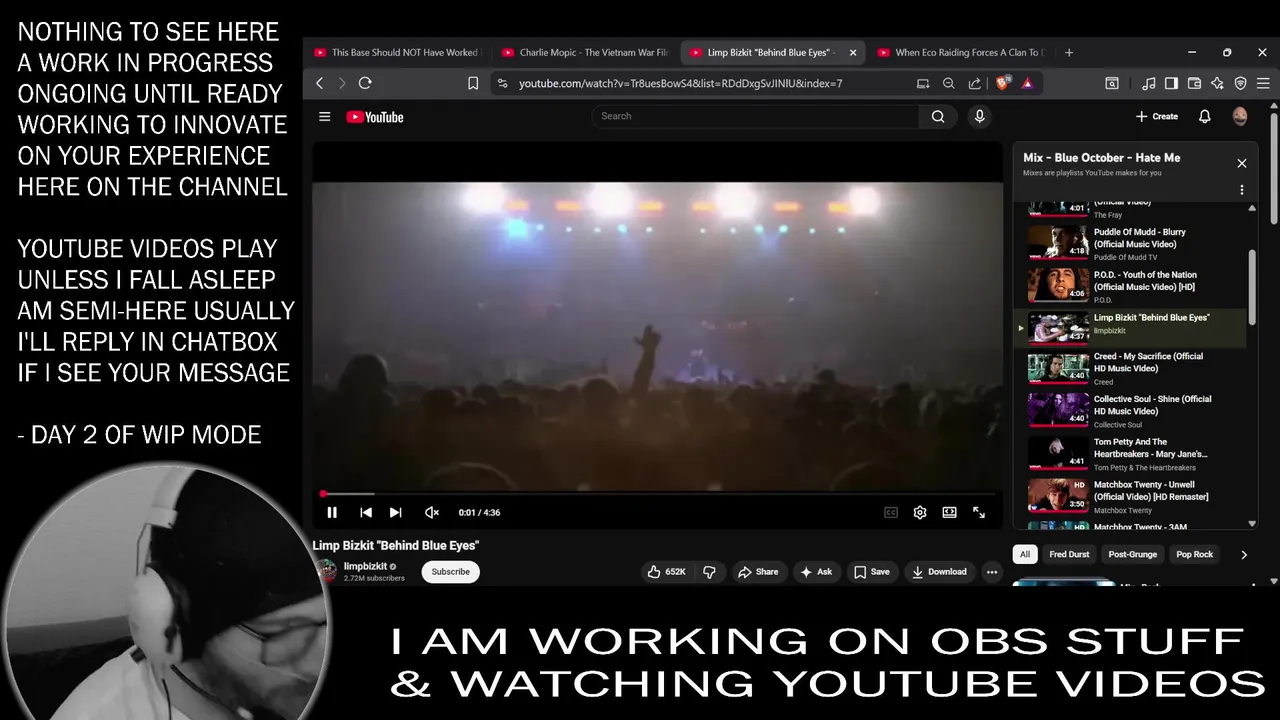Viewport: 1280px width, 720px height.
Task: Select Limp Bizkit "Behind Blue Eyes" playlist row
Action: coord(1130,327)
